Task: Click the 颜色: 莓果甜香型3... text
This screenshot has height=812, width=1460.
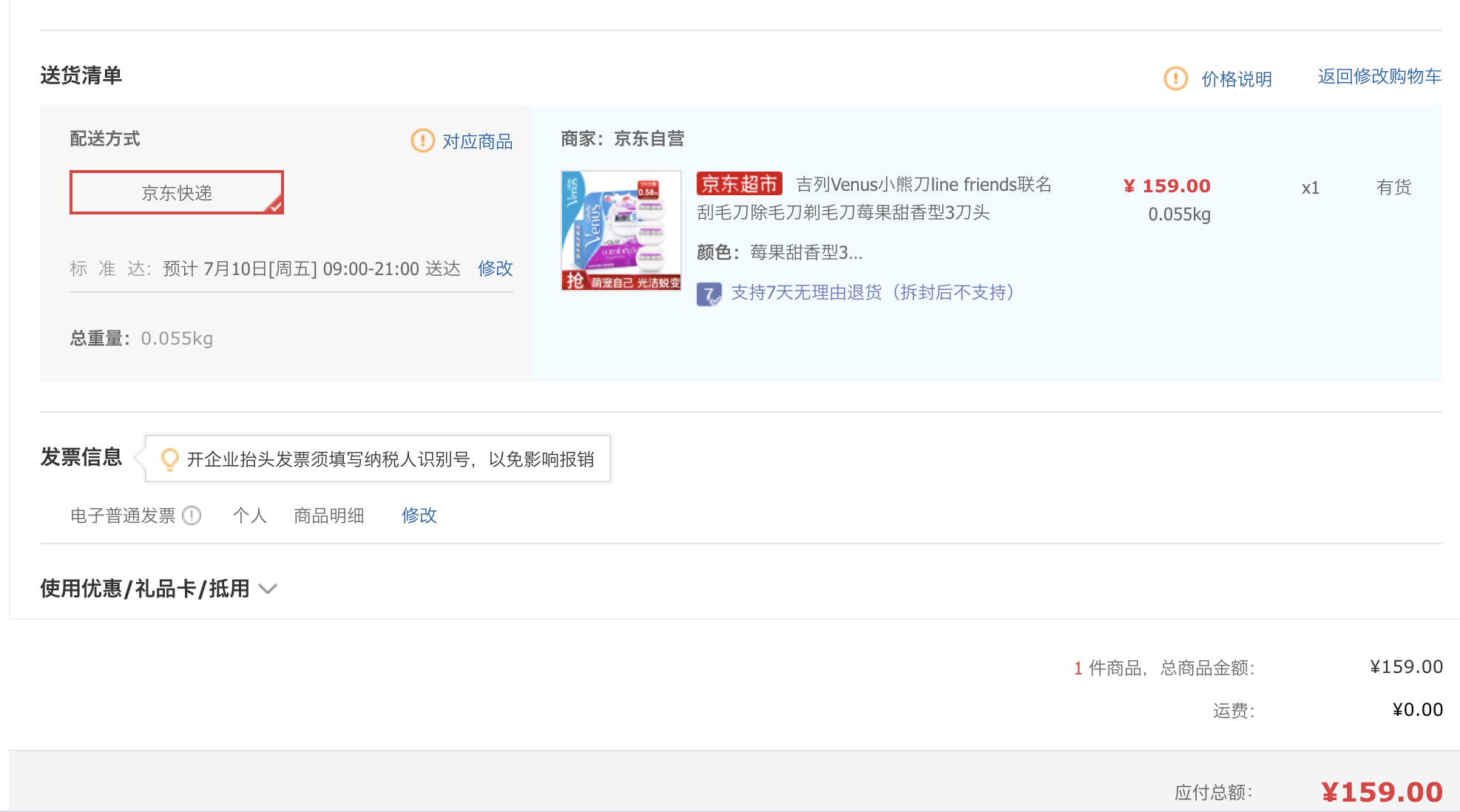Action: tap(780, 253)
